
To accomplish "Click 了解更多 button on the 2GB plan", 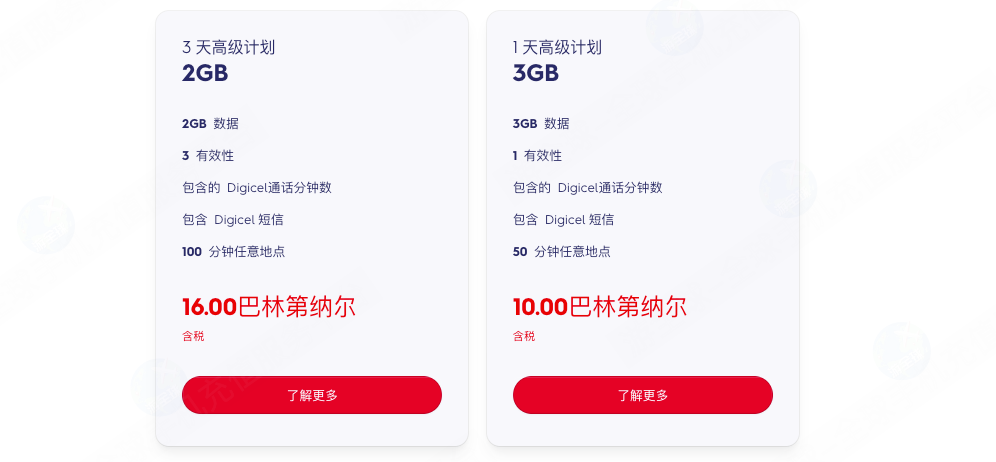I will (311, 395).
